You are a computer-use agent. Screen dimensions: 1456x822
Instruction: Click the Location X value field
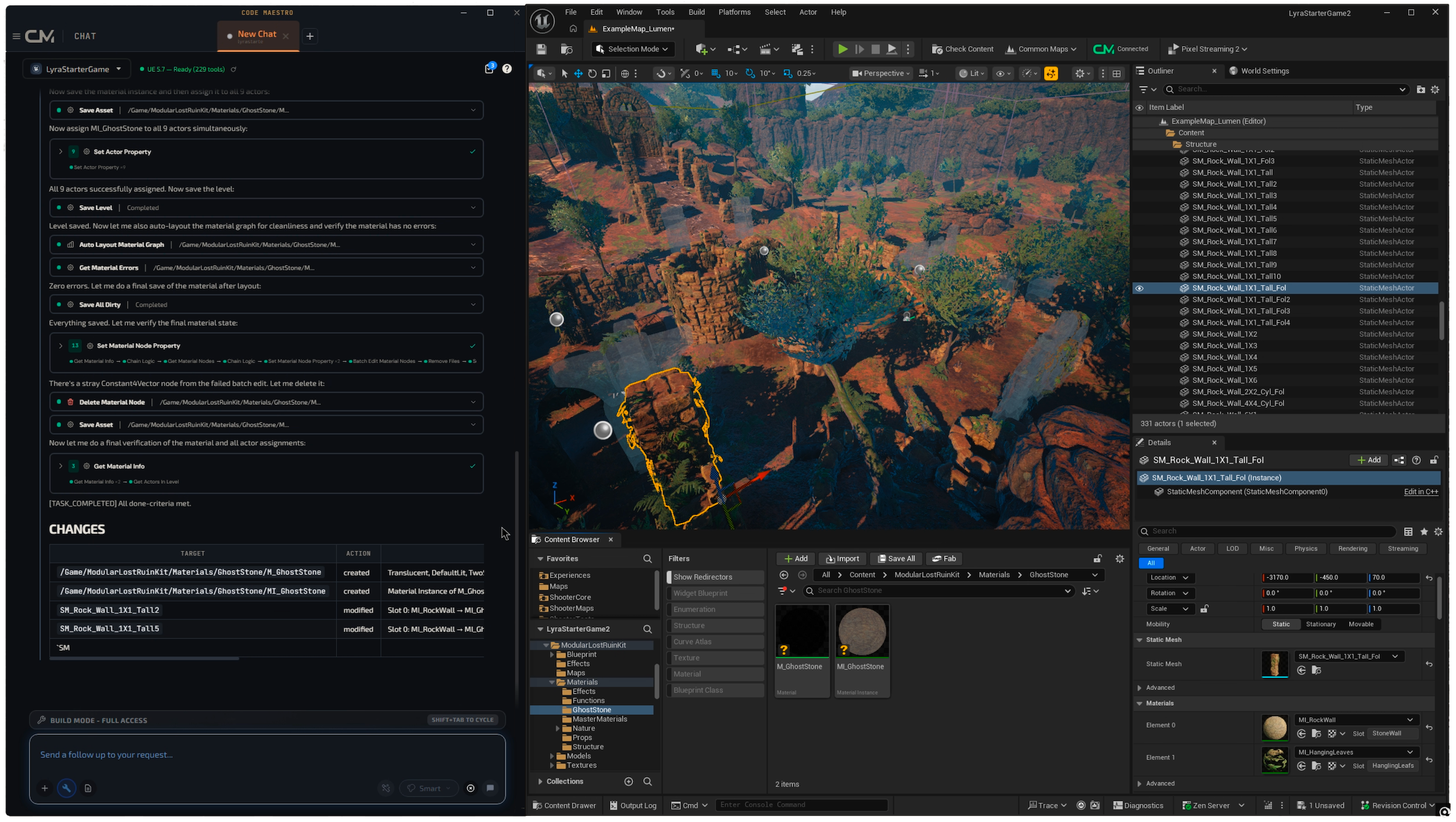[x=1288, y=577]
